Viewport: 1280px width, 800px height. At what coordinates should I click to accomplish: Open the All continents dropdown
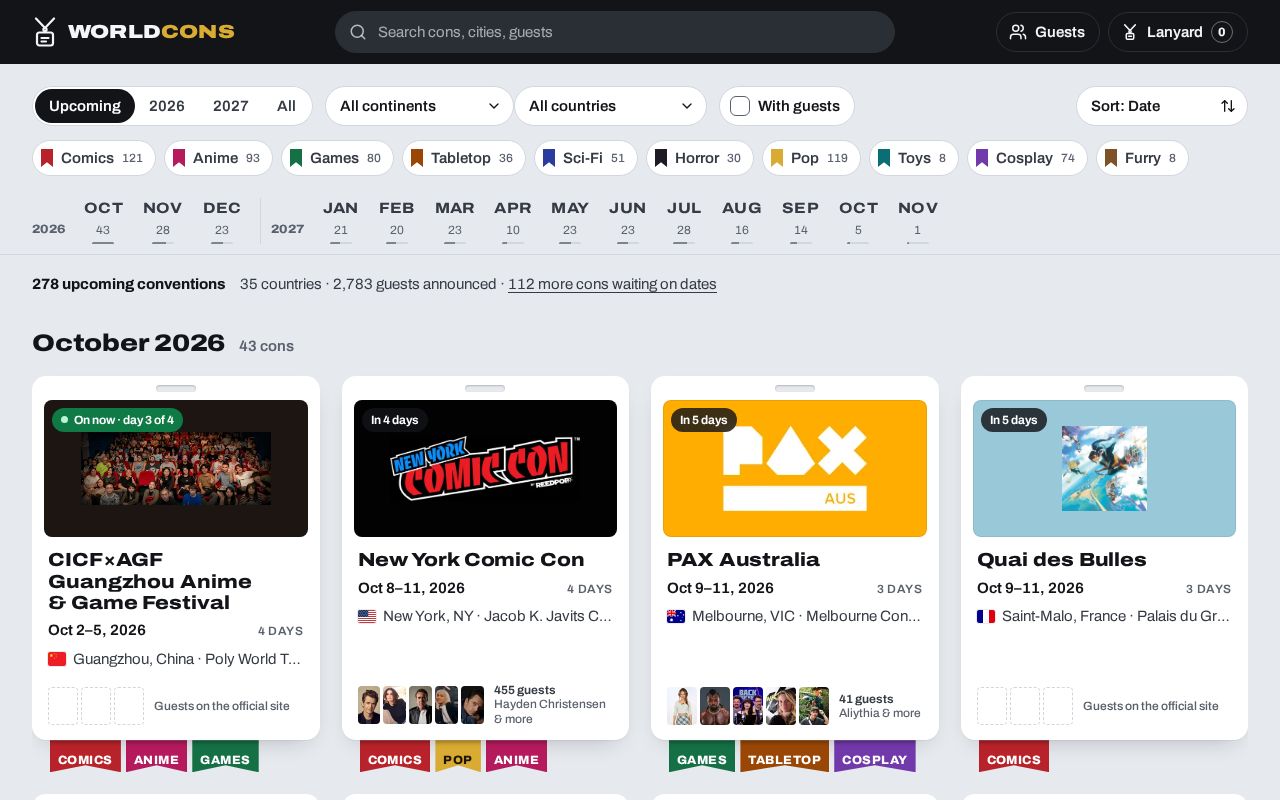(419, 106)
